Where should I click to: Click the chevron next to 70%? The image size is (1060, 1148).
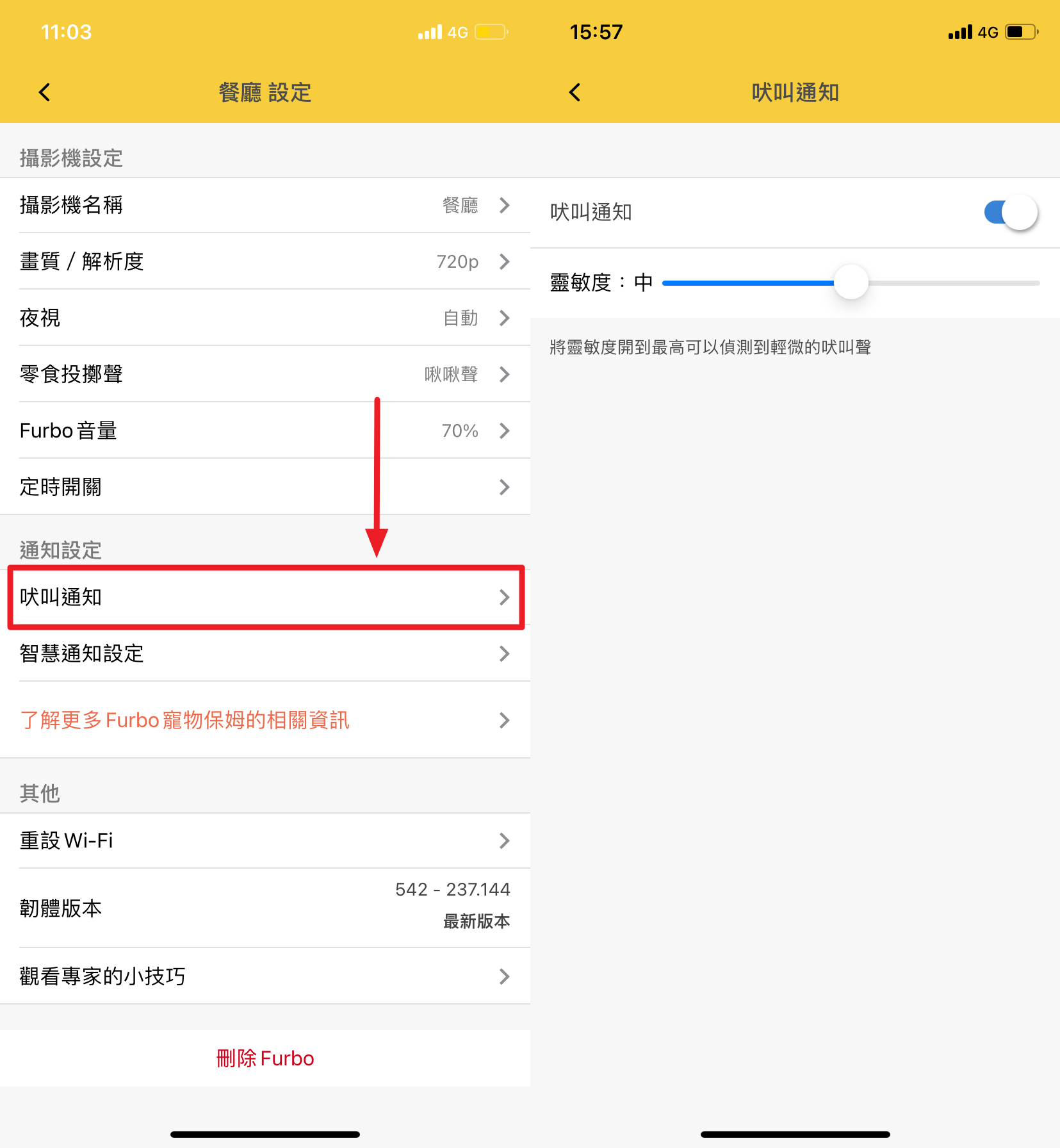505,430
